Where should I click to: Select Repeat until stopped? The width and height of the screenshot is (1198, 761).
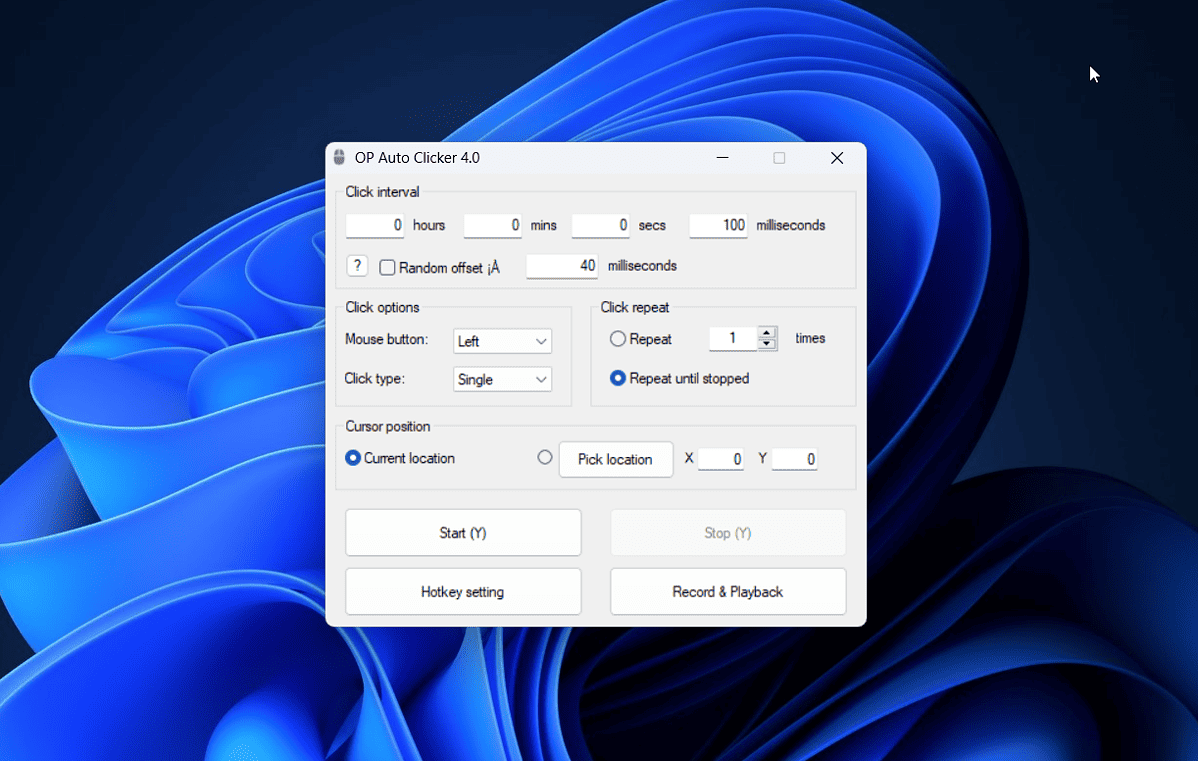(x=617, y=378)
